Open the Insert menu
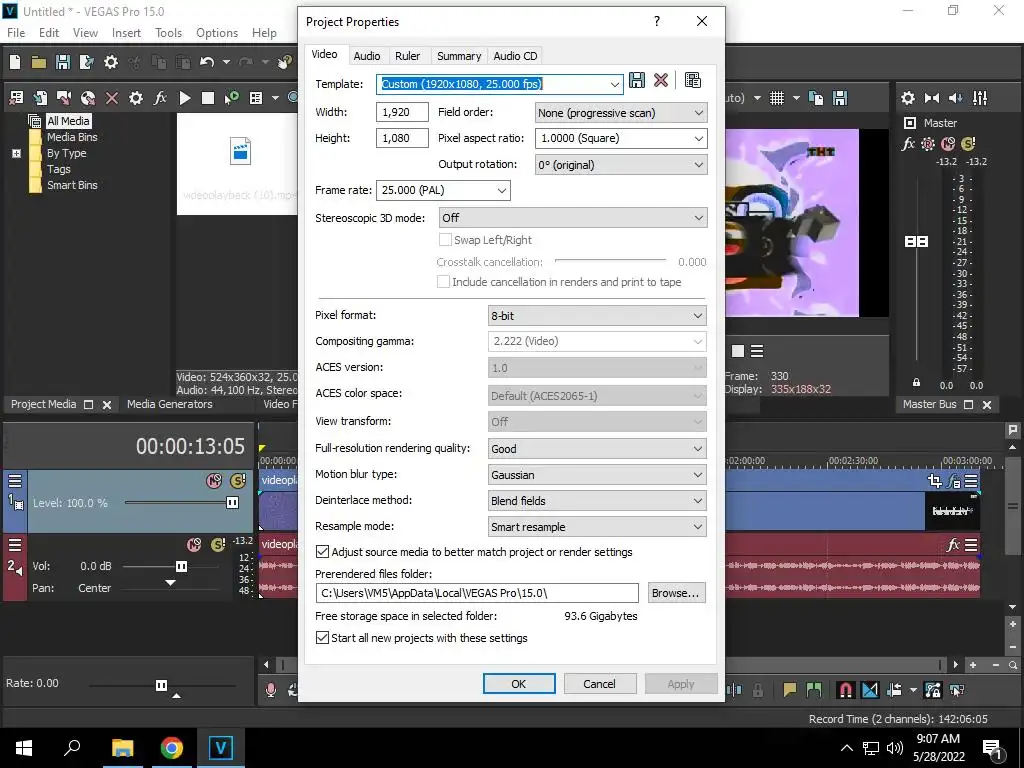Screen dimensions: 1024x768 [x=126, y=33]
